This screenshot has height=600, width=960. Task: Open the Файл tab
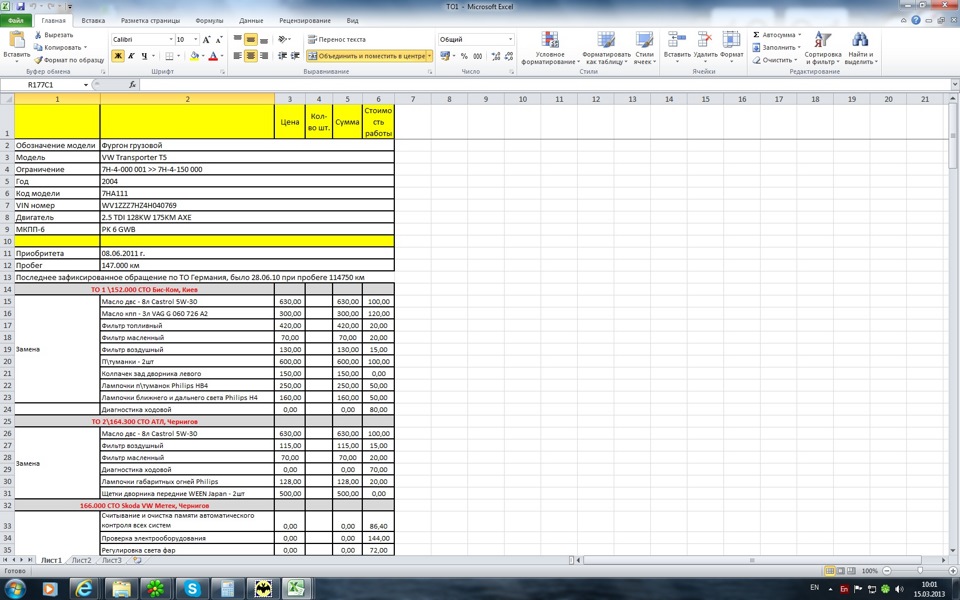point(17,20)
